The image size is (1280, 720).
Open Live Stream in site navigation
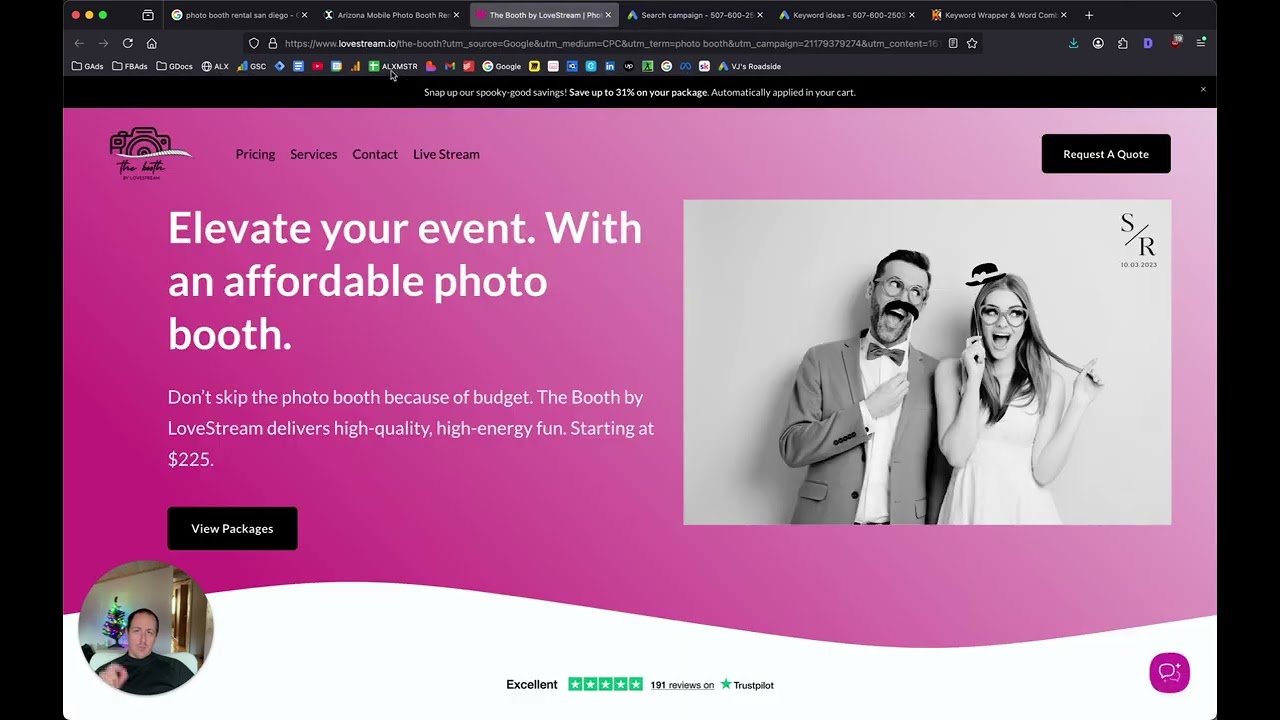pos(446,154)
